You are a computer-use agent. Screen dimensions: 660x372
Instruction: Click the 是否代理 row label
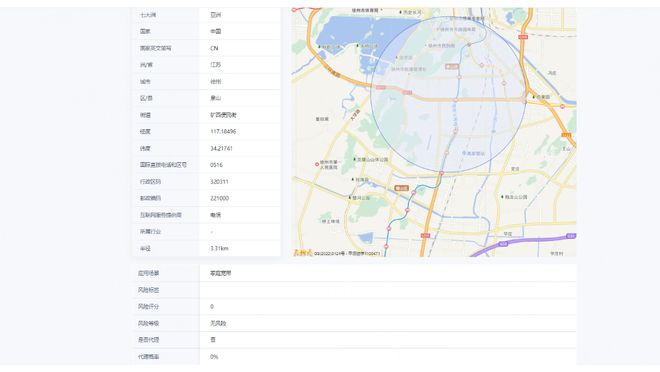149,340
